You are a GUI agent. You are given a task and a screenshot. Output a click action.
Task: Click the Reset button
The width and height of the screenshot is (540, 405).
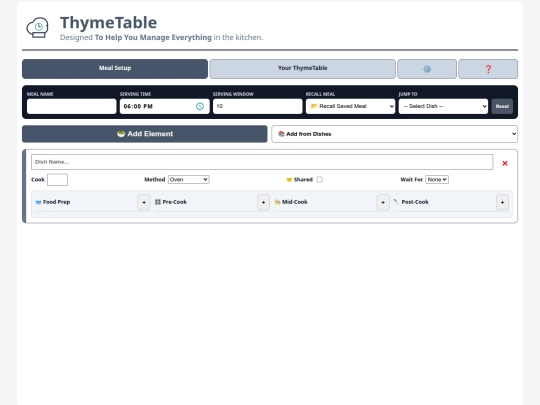coord(502,106)
